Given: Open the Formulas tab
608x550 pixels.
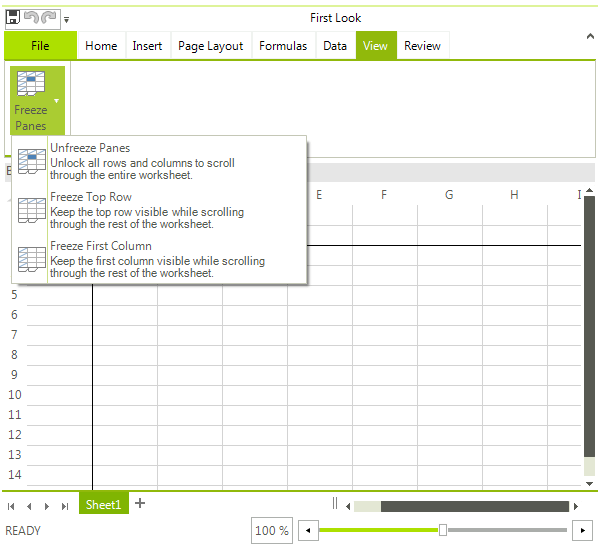Looking at the screenshot, I should click(283, 46).
